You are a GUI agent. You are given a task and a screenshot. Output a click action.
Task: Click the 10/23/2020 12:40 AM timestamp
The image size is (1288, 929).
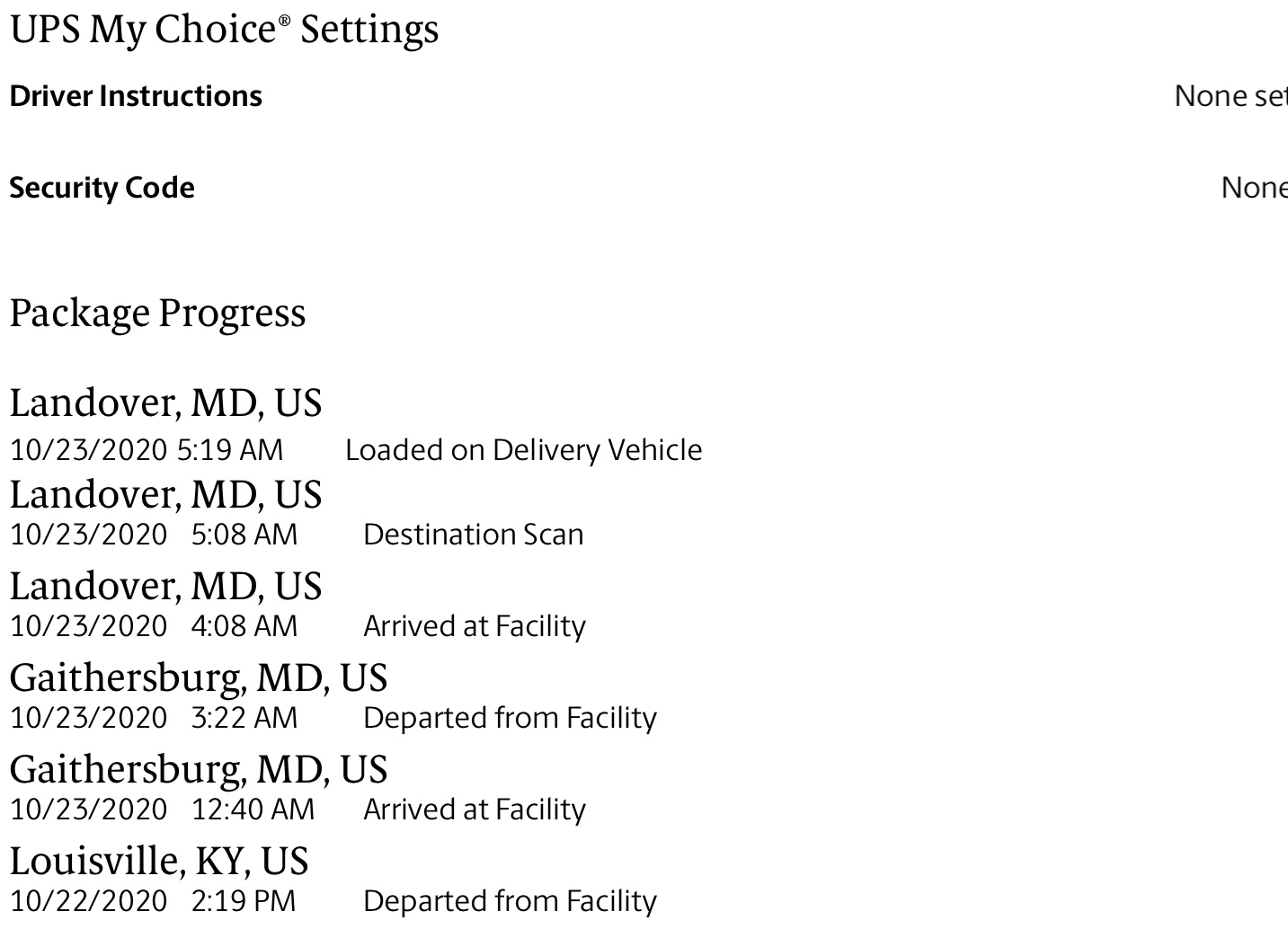tap(163, 810)
